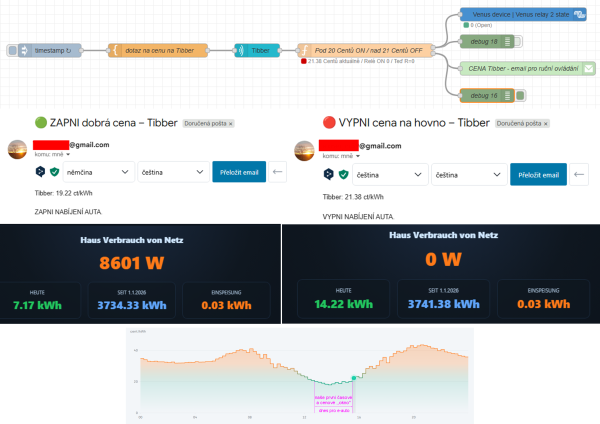Toggle the debug 16 node output button
This screenshot has width=600, height=424.
520,95
